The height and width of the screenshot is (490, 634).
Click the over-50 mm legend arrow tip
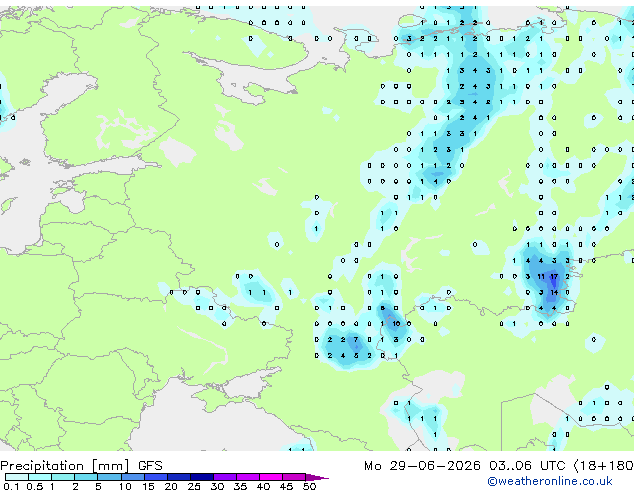317,477
